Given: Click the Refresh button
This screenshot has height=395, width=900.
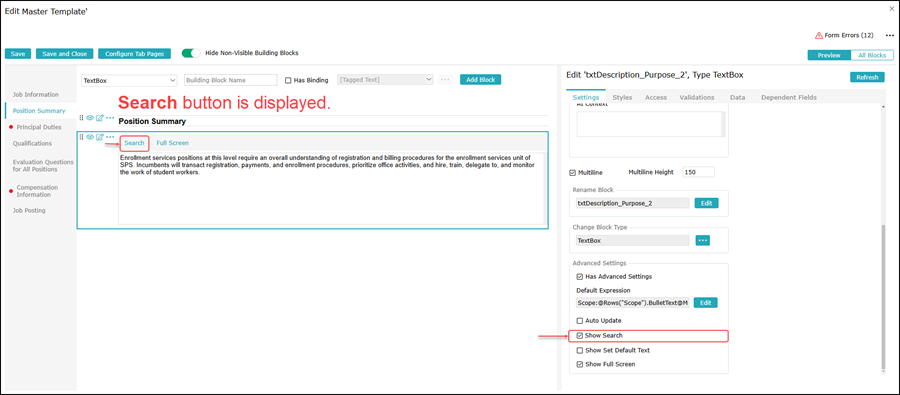Looking at the screenshot, I should [867, 78].
